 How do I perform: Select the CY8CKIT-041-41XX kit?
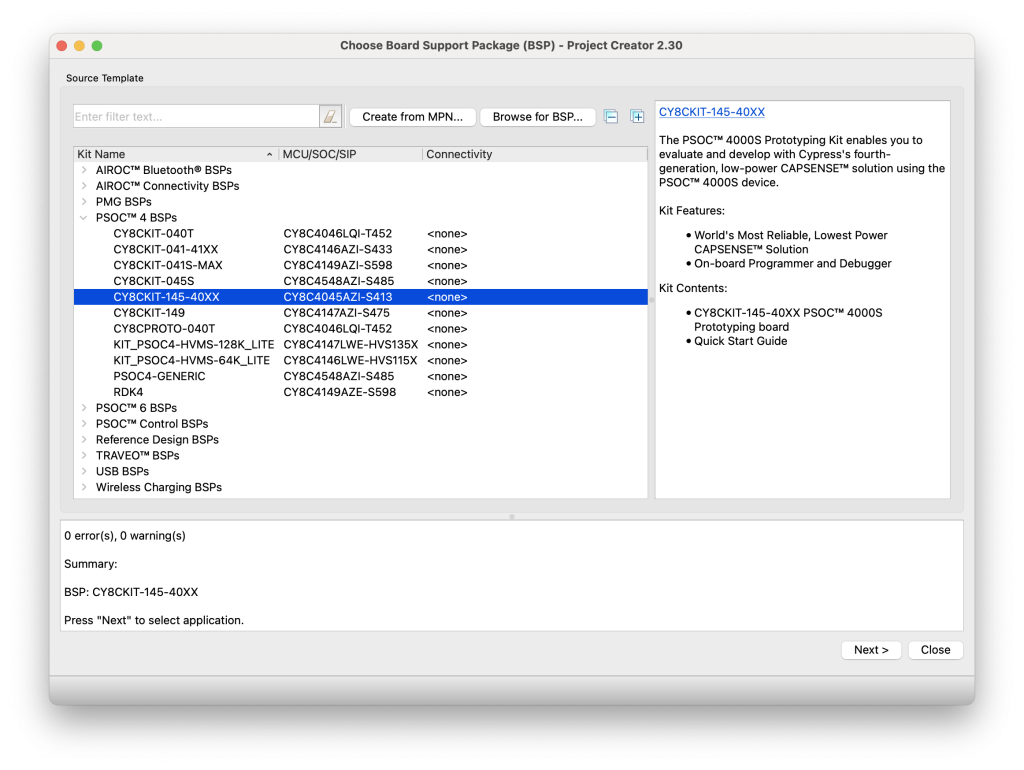point(166,249)
